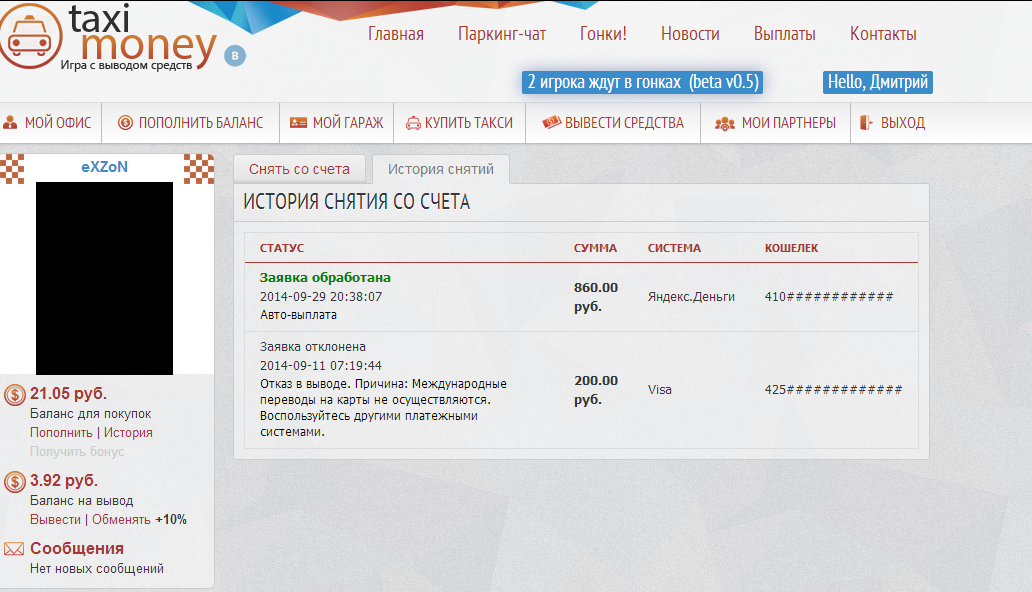1032x592 pixels.
Task: Open the Сообщения link
Action: (77, 549)
